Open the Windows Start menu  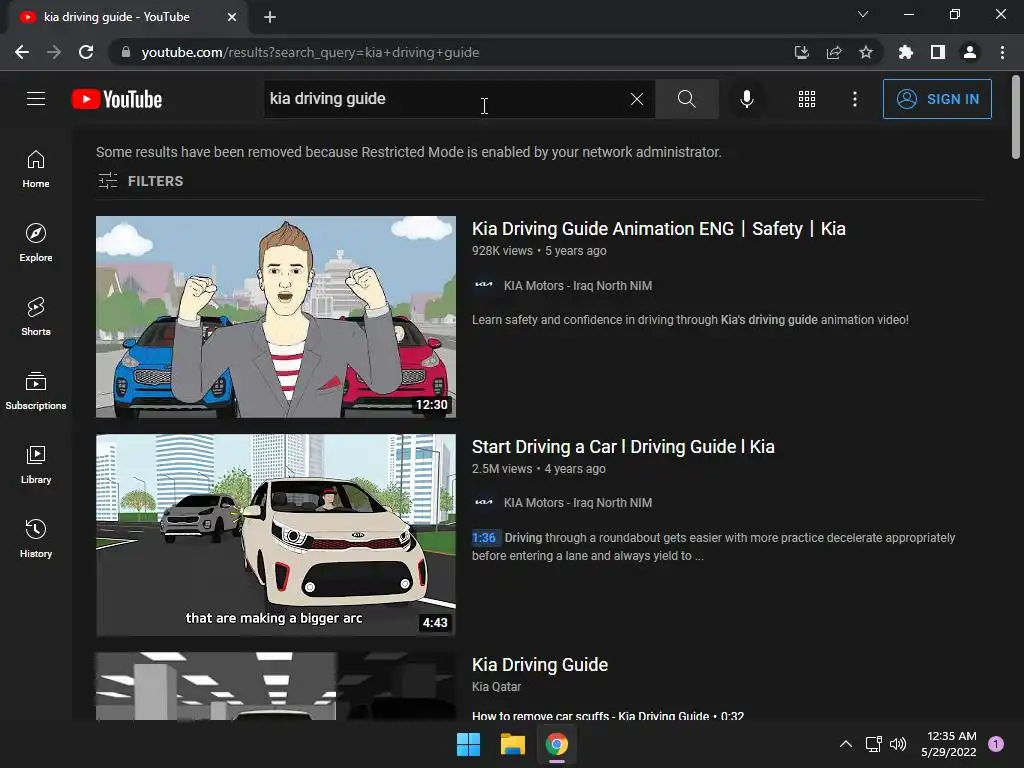pyautogui.click(x=468, y=744)
